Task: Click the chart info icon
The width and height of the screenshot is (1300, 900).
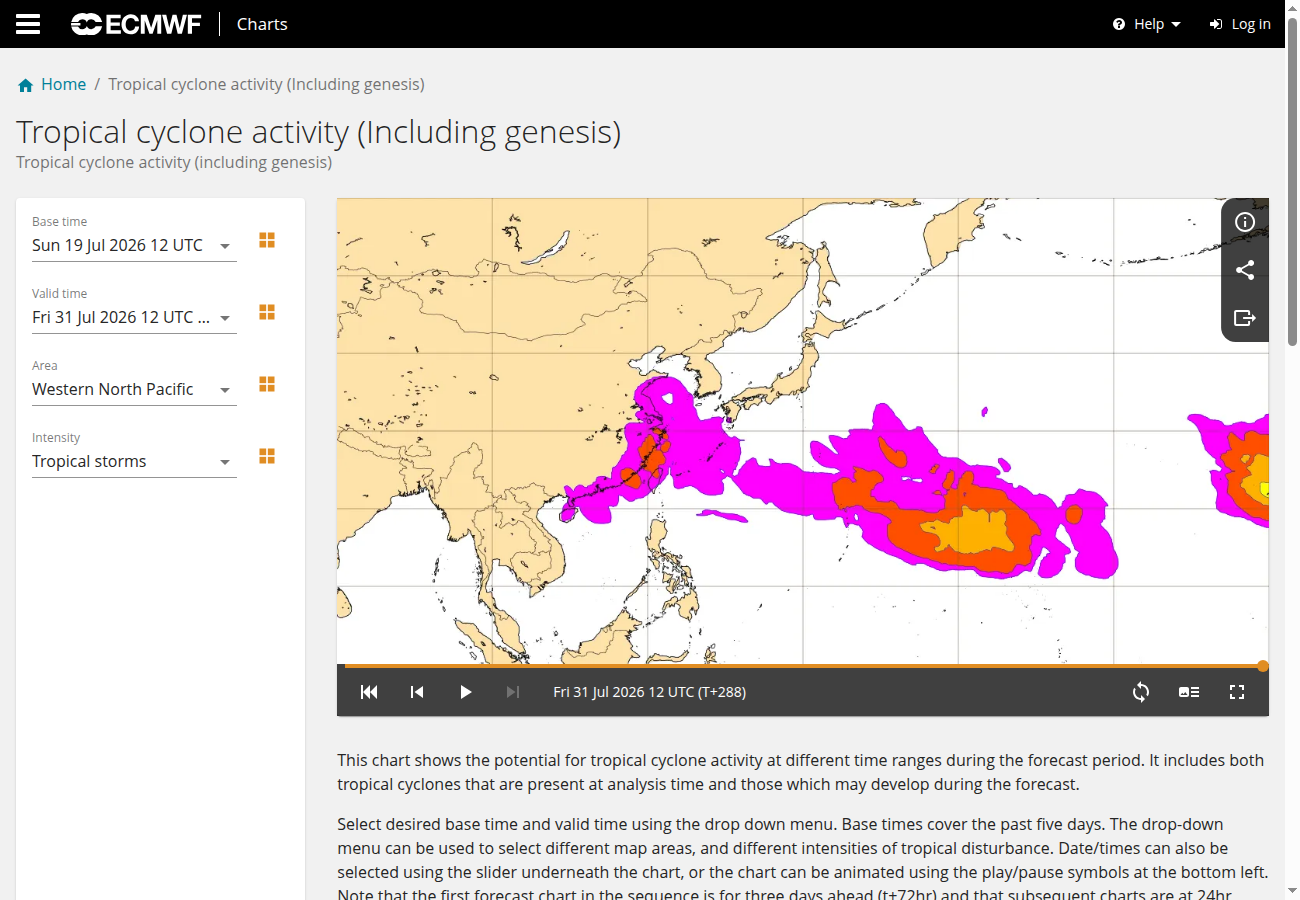Action: (x=1245, y=222)
